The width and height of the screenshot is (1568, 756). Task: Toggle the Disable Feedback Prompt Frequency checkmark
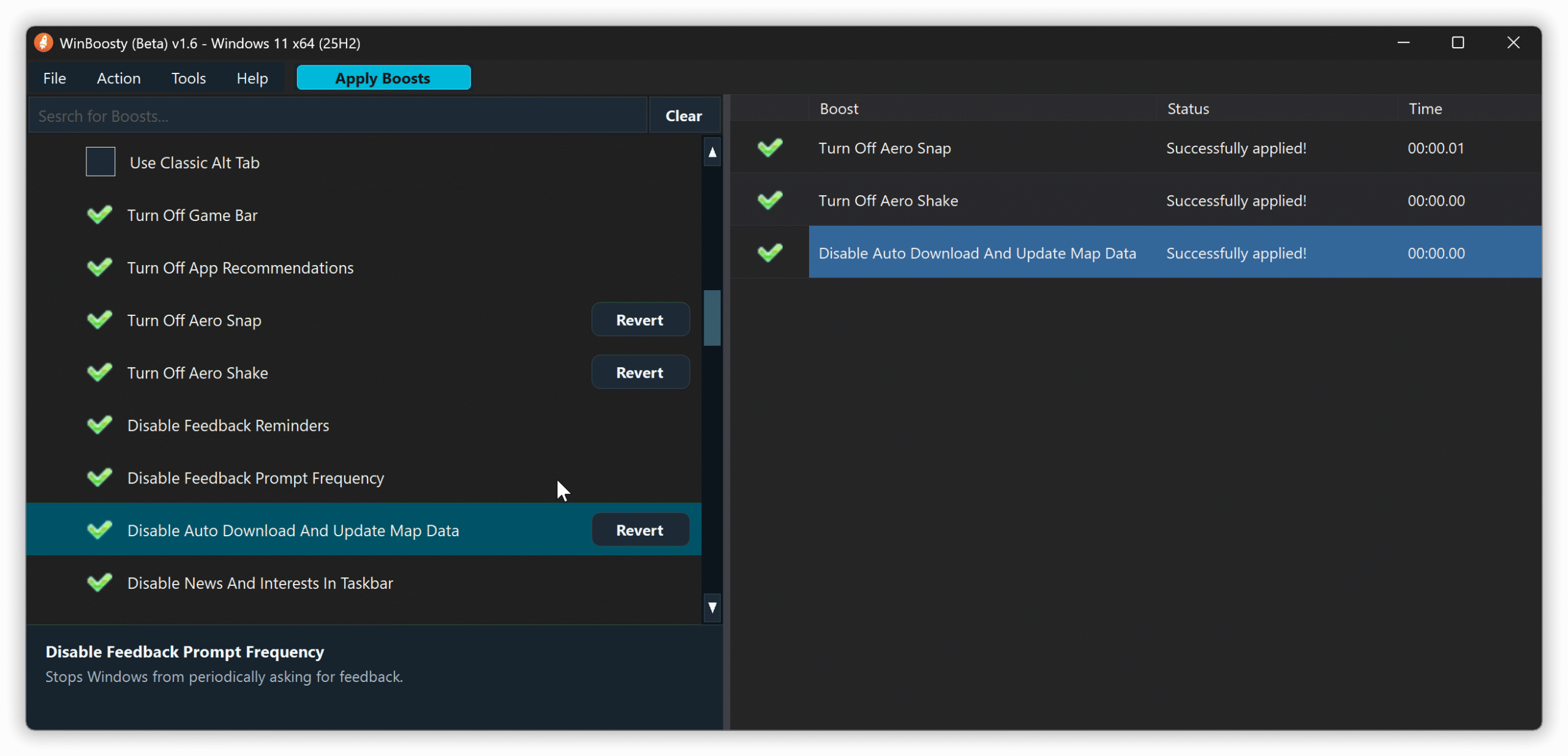pos(99,477)
